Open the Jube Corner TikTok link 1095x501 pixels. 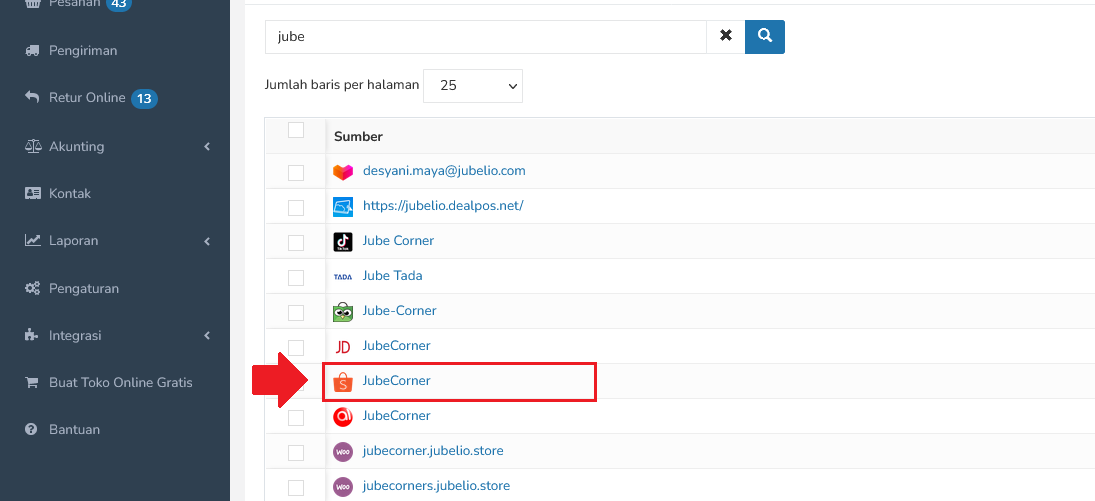[x=398, y=240]
